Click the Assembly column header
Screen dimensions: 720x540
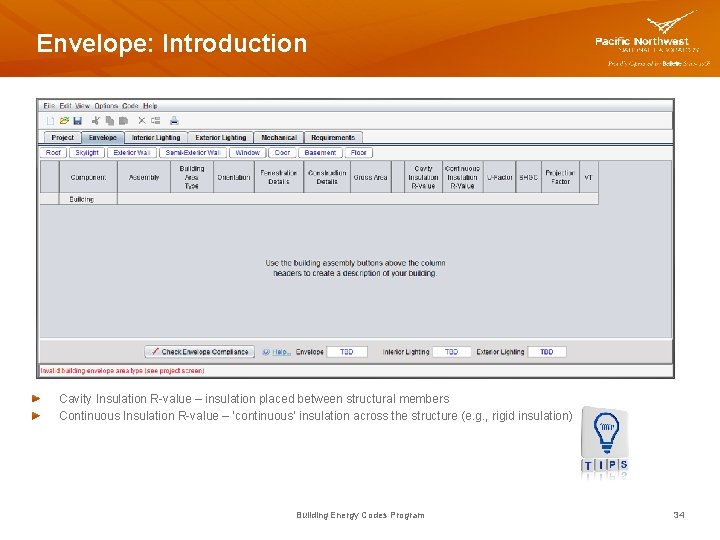click(144, 177)
